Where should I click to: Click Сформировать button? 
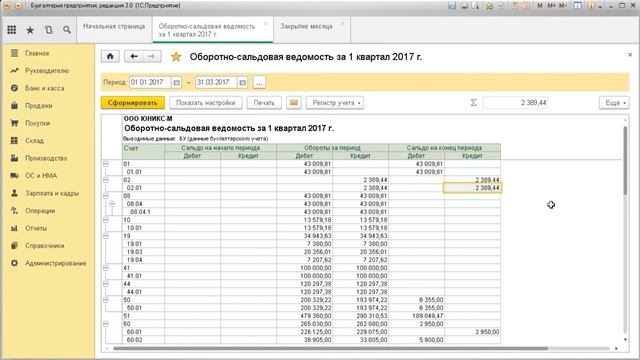coord(133,102)
